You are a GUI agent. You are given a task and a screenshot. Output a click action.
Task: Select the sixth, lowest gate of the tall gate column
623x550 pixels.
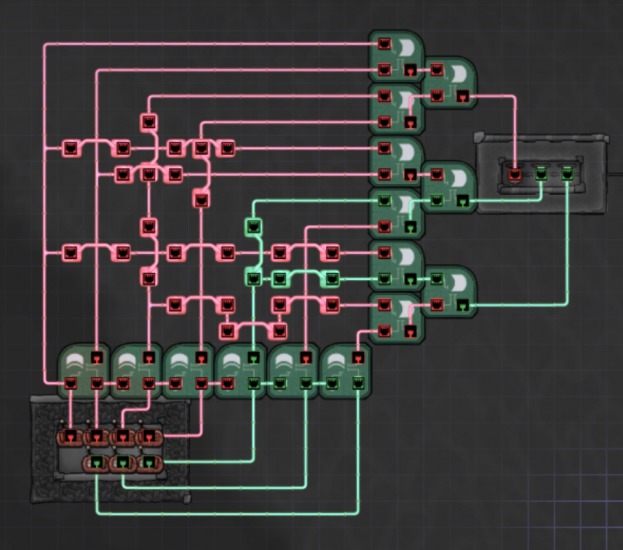point(396,318)
